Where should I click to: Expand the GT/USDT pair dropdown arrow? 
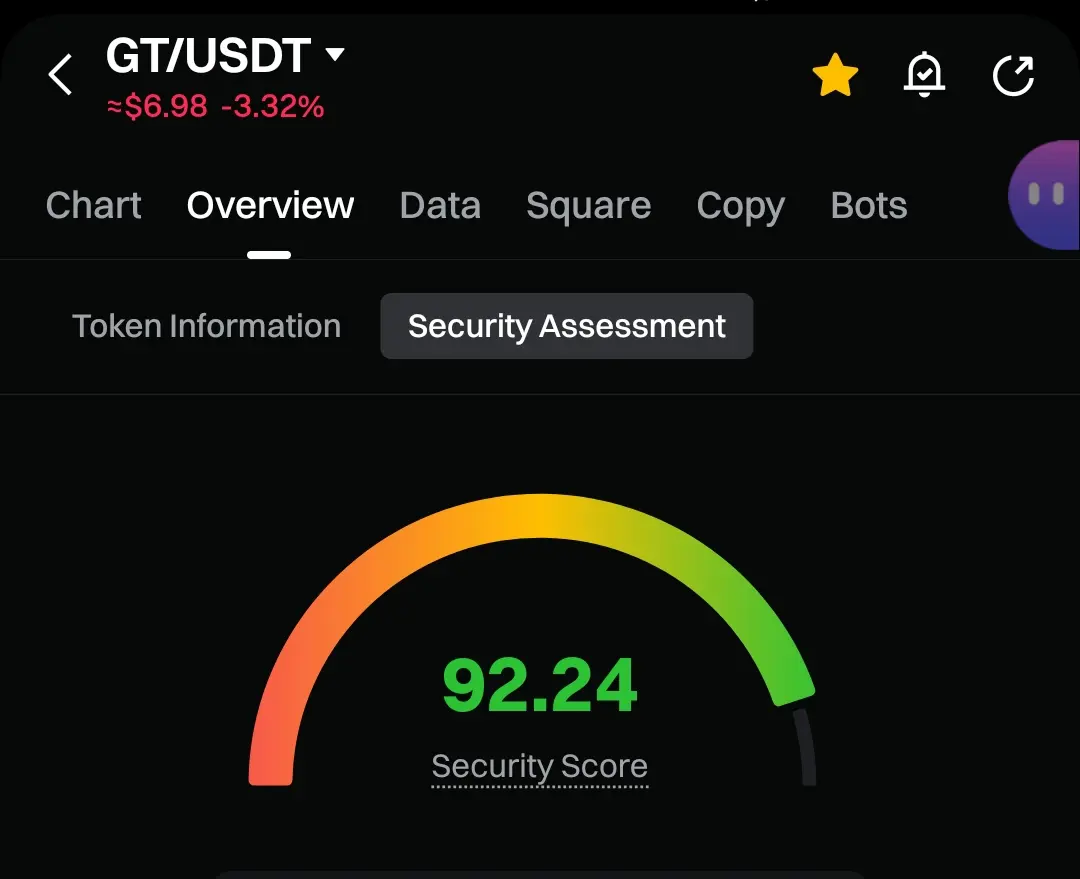pos(335,54)
